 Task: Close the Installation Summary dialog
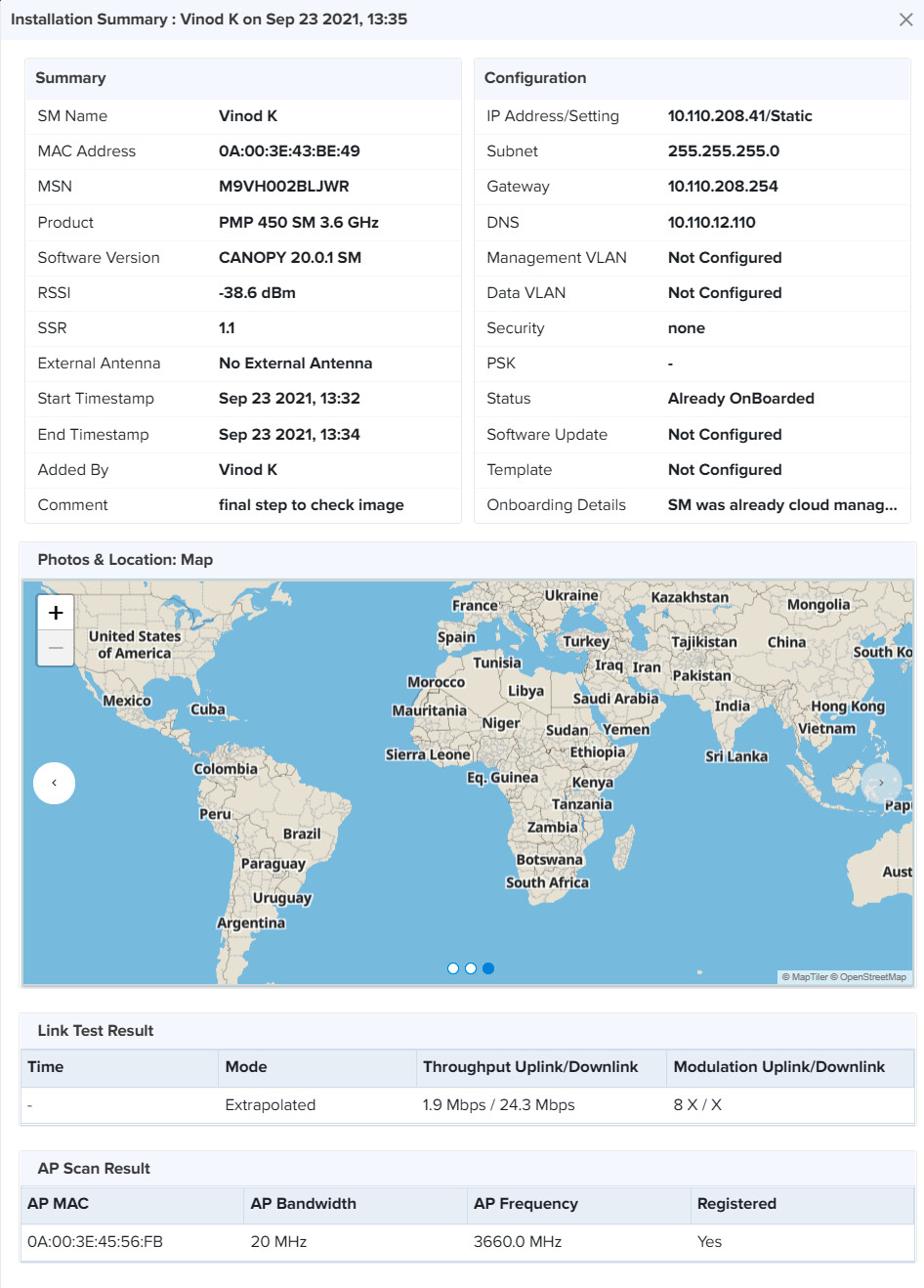(x=905, y=20)
